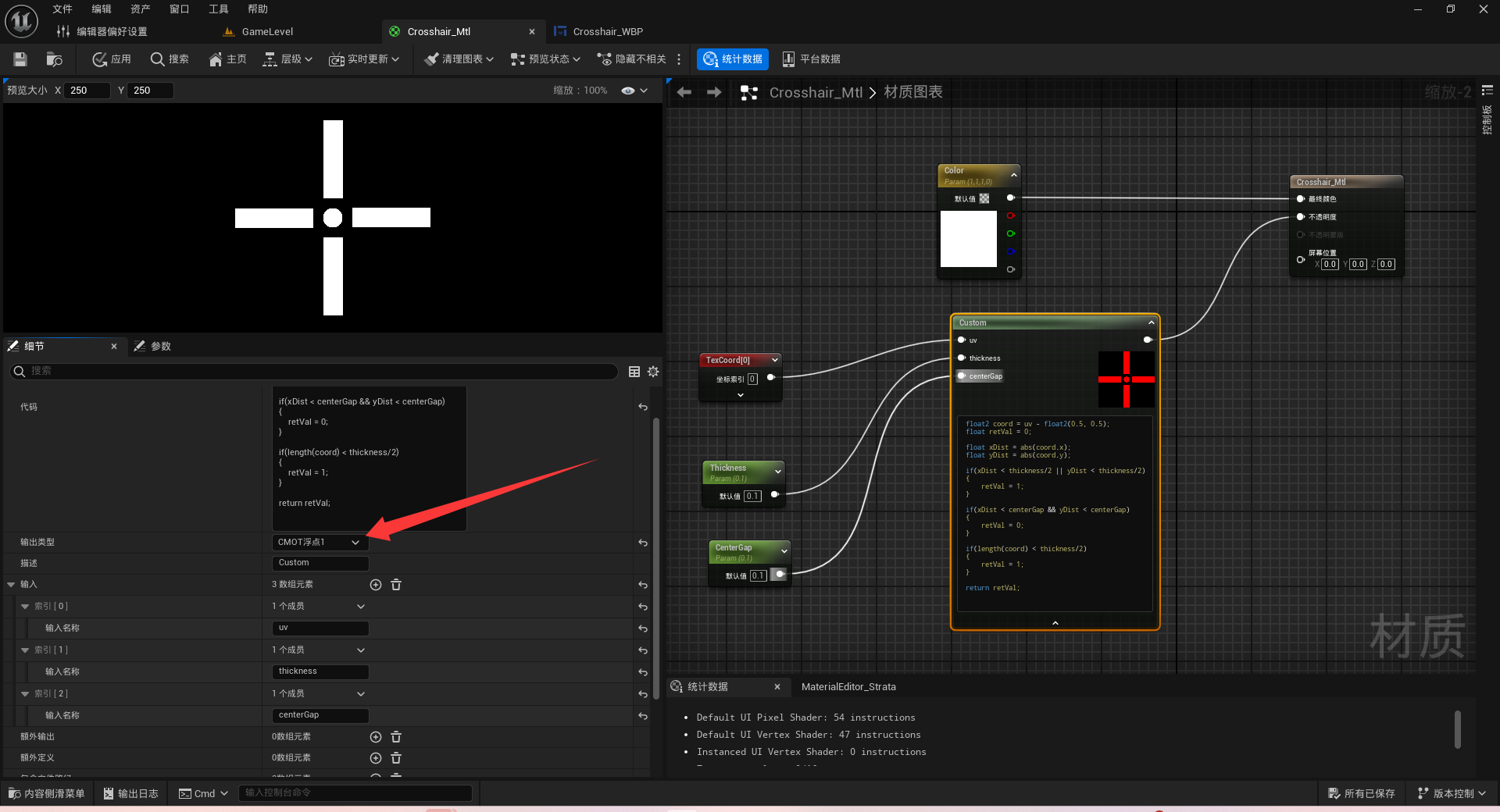
Task: Collapse the 输入 inputs section
Action: (x=11, y=585)
